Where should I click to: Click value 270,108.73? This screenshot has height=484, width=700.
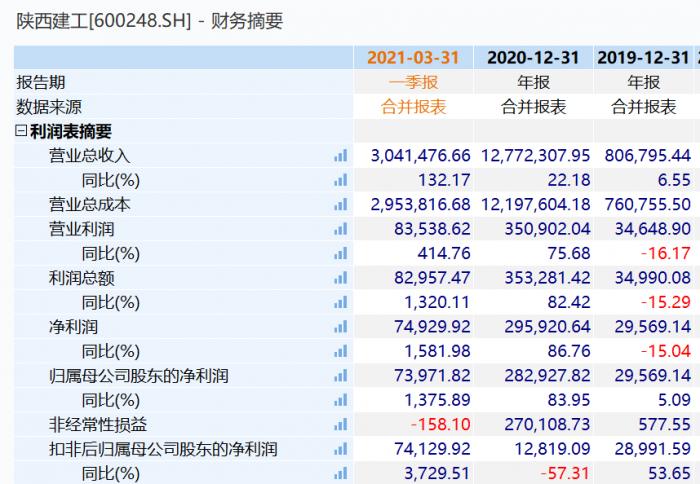click(547, 424)
